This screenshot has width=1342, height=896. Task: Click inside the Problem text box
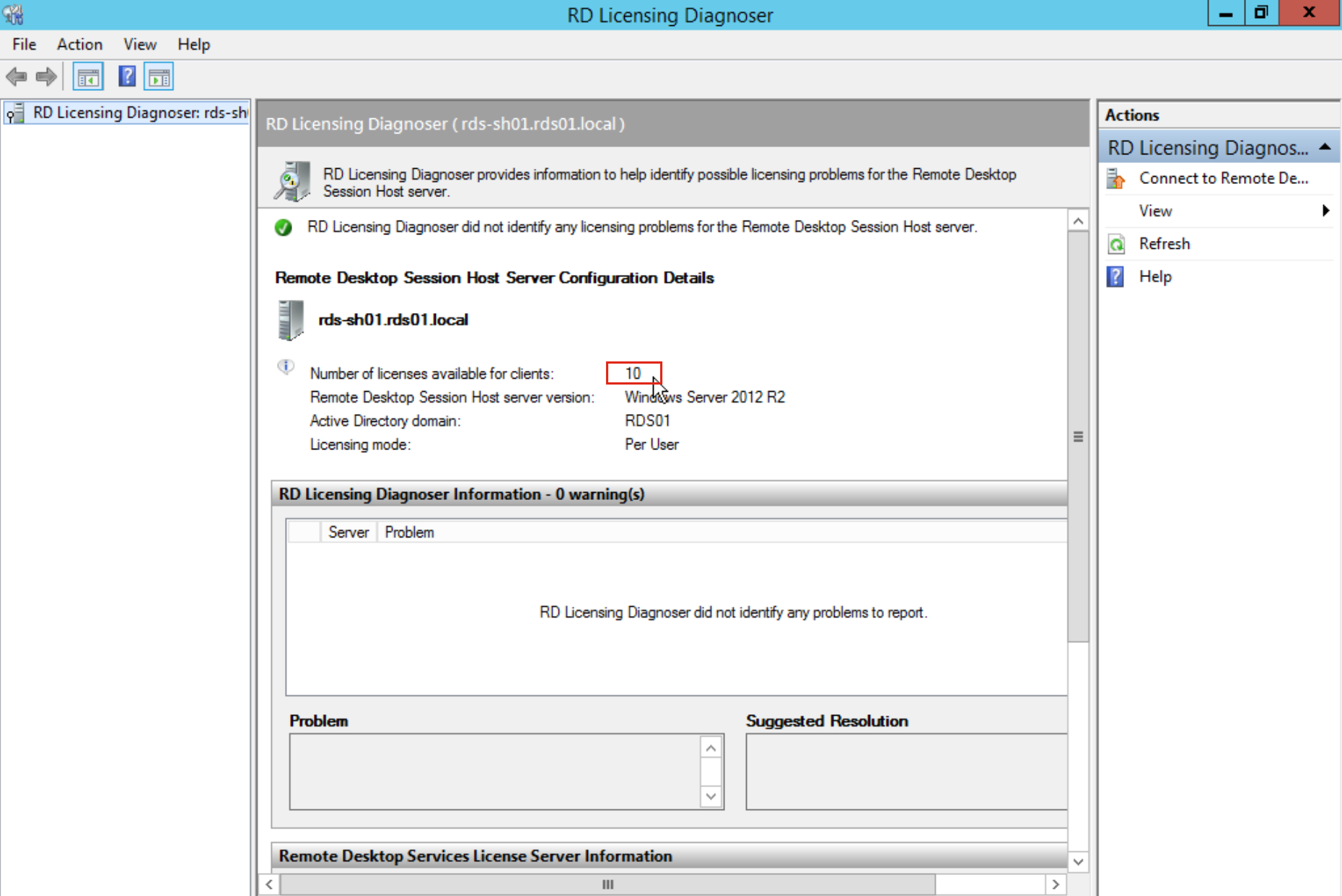[x=495, y=772]
